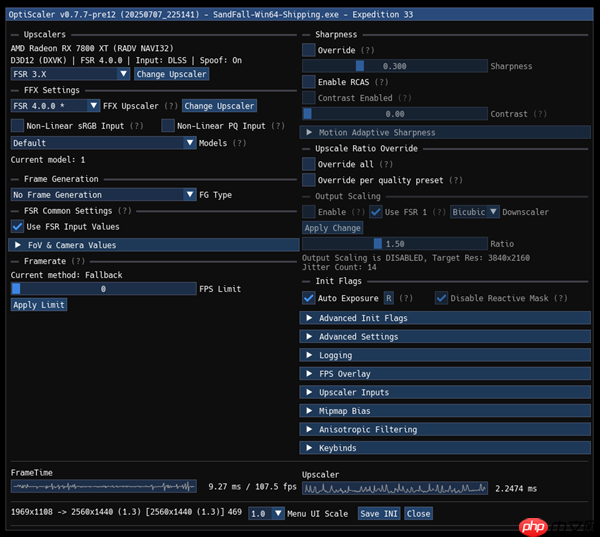Viewport: 600px width, 537px height.
Task: Click the (?) help next to FFX Upscaler
Action: [x=171, y=106]
